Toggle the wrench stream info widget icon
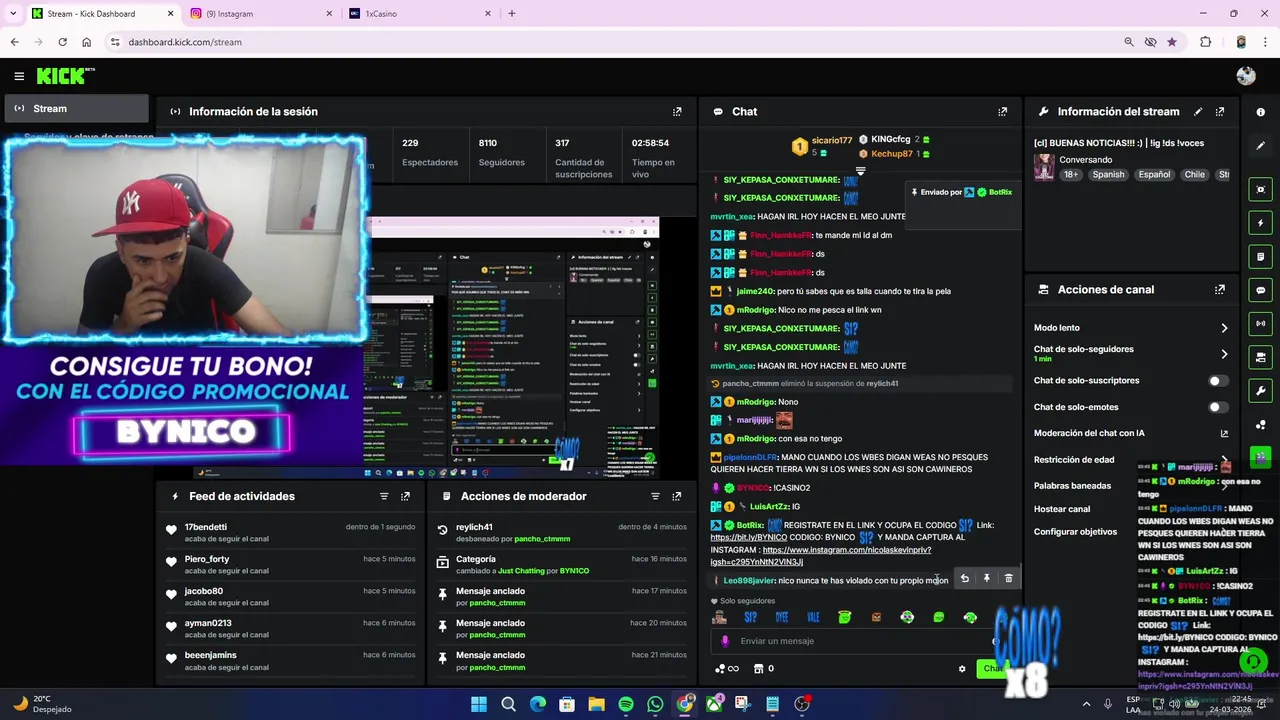The width and height of the screenshot is (1280, 720). (1260, 391)
